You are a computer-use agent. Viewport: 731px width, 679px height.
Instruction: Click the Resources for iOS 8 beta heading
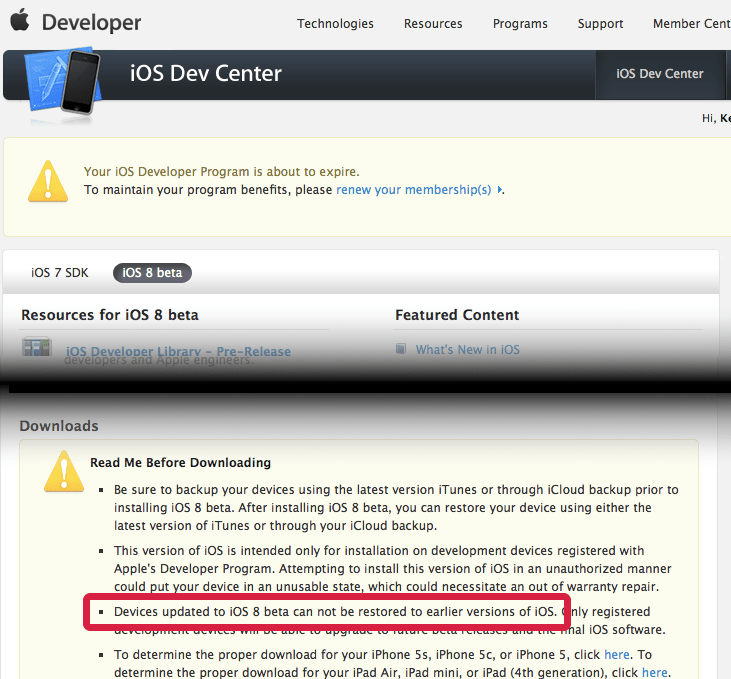(x=110, y=315)
